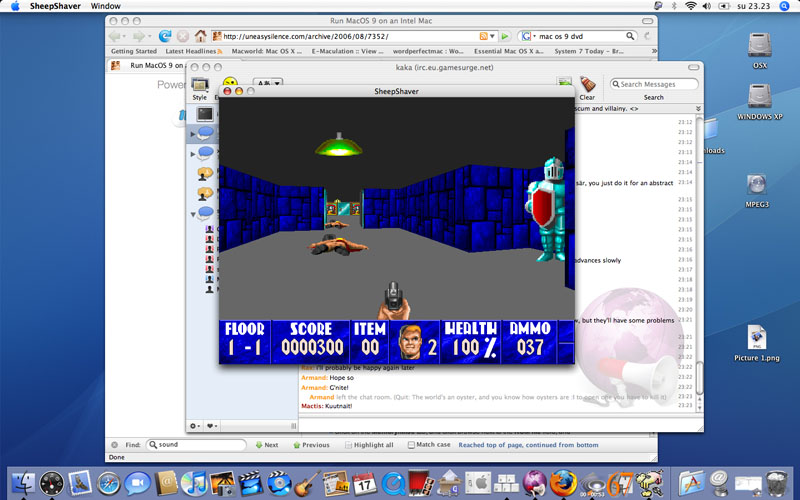Open iTunes from the Dock

click(x=194, y=483)
